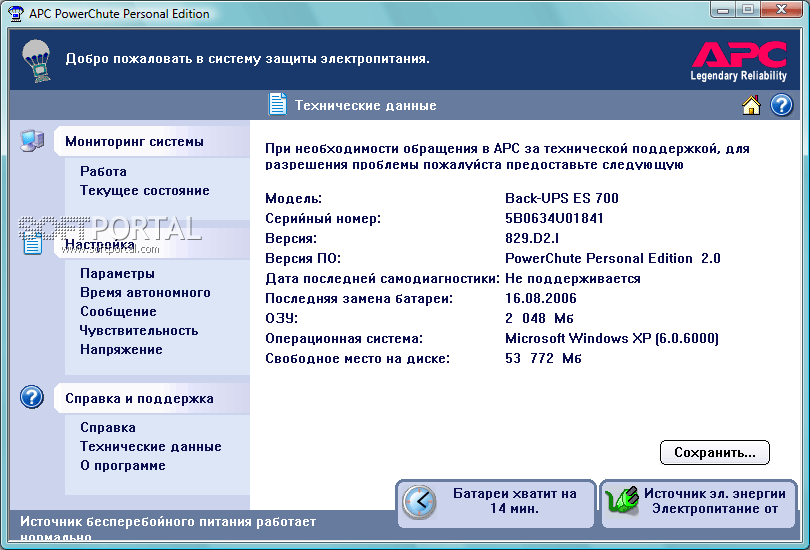Click the serial number 5B0634U01841
Viewport: 810px width, 550px height.
(554, 218)
